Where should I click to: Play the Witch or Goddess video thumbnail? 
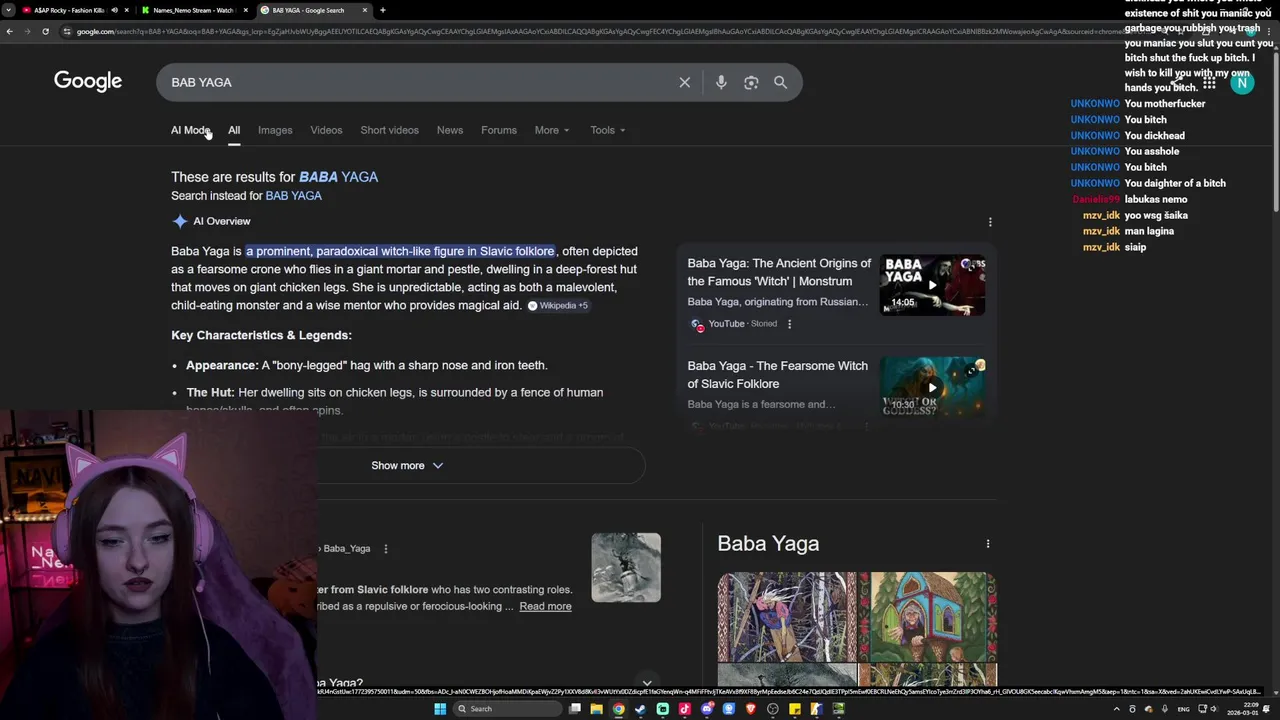pyautogui.click(x=932, y=386)
